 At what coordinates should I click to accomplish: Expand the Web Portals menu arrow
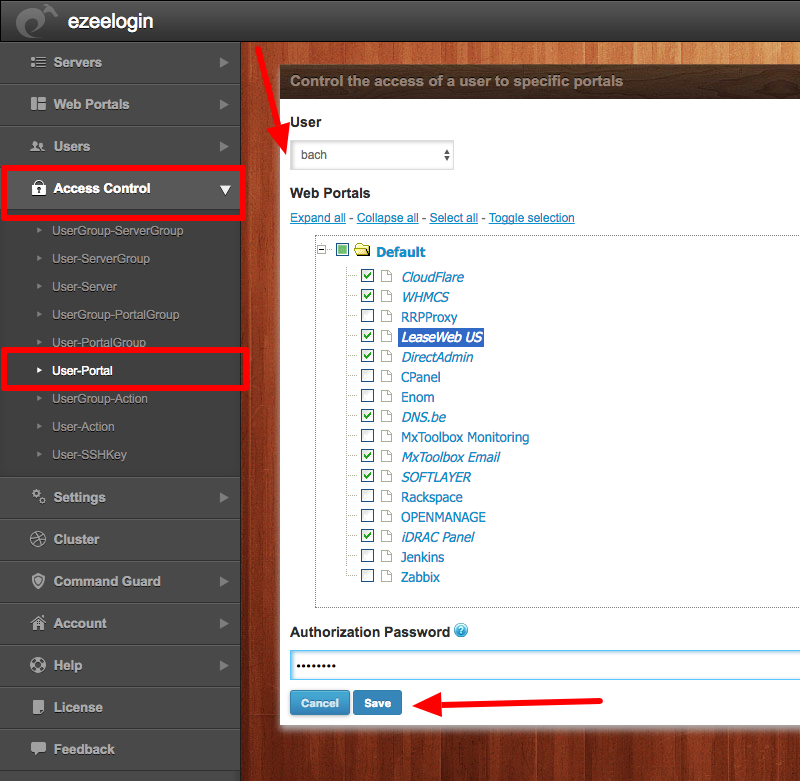click(x=224, y=104)
